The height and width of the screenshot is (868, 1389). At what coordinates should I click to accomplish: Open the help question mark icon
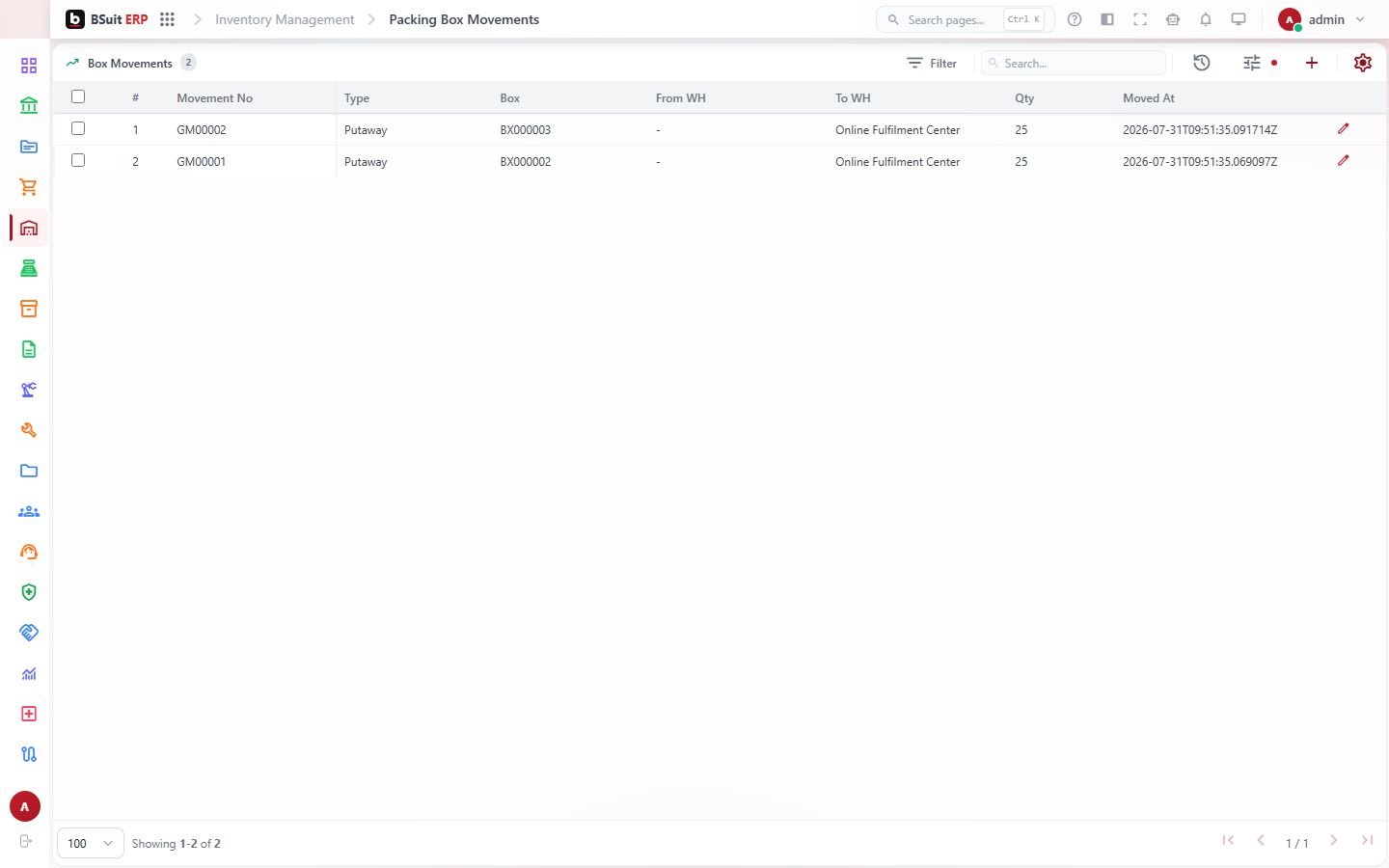[x=1075, y=19]
